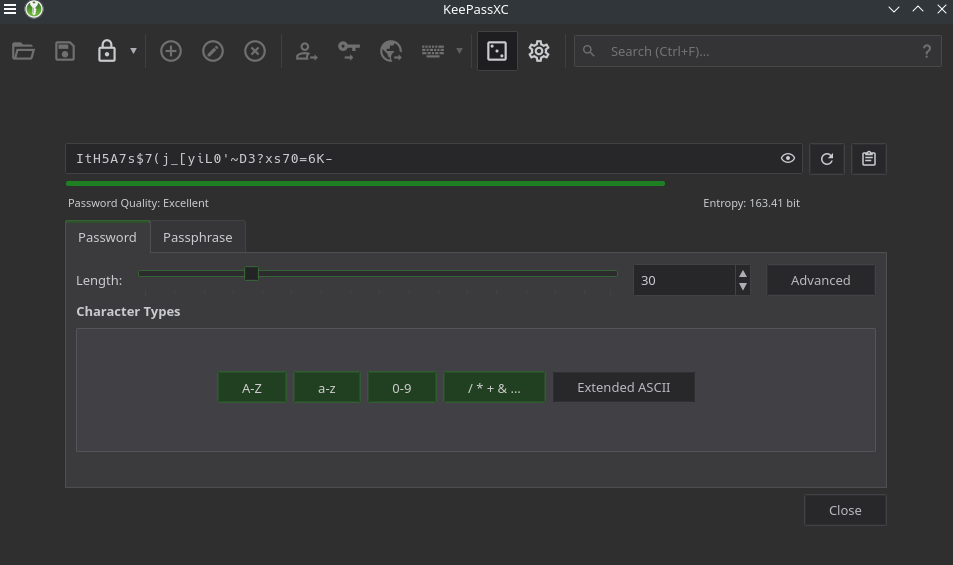Screen dimensions: 953x565
Task: Regenerate password with refresh icon
Action: pos(827,159)
